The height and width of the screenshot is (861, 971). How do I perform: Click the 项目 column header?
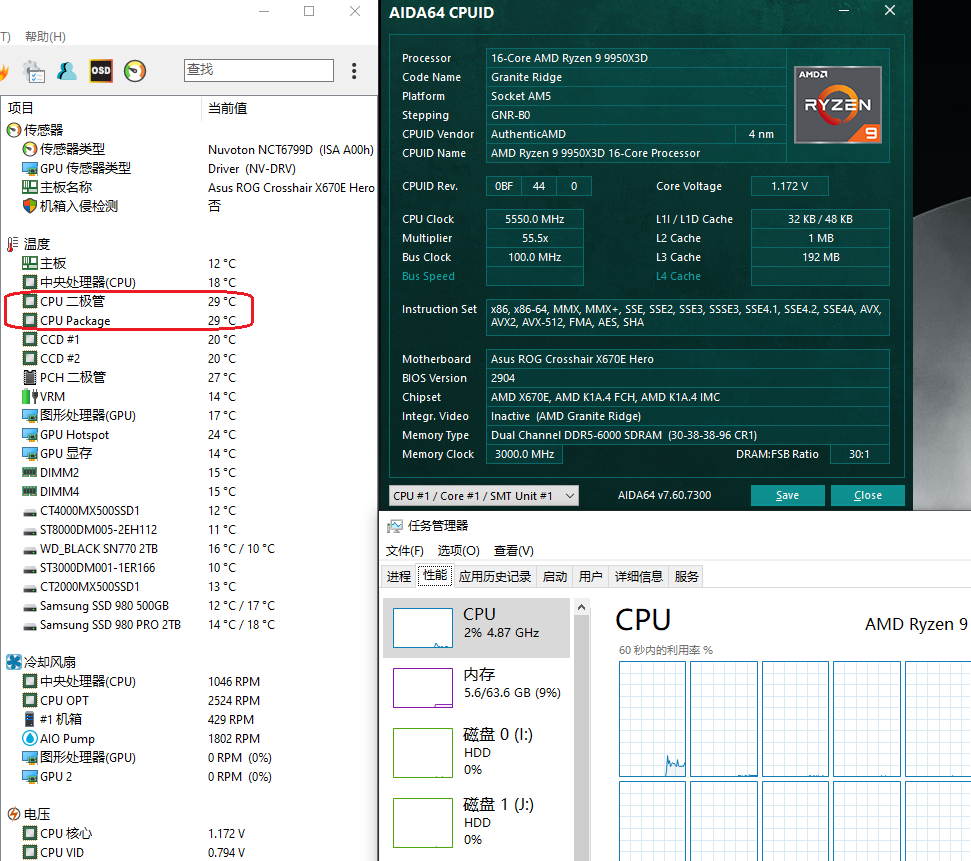click(x=20, y=108)
